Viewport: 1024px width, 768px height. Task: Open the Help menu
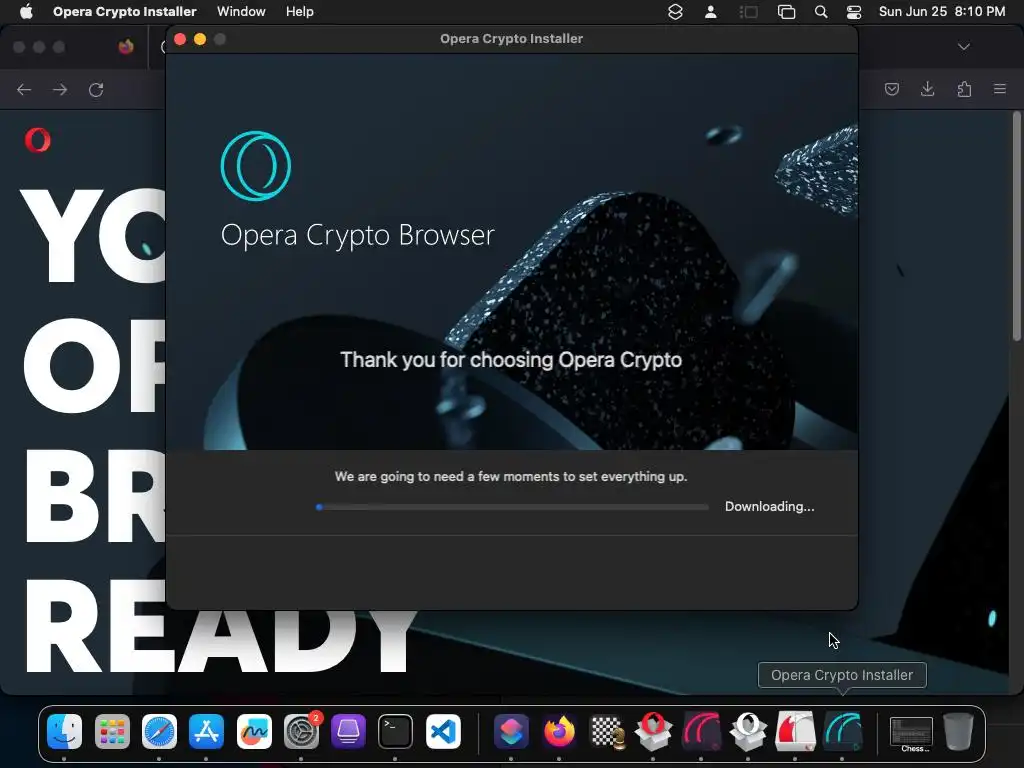(x=300, y=12)
